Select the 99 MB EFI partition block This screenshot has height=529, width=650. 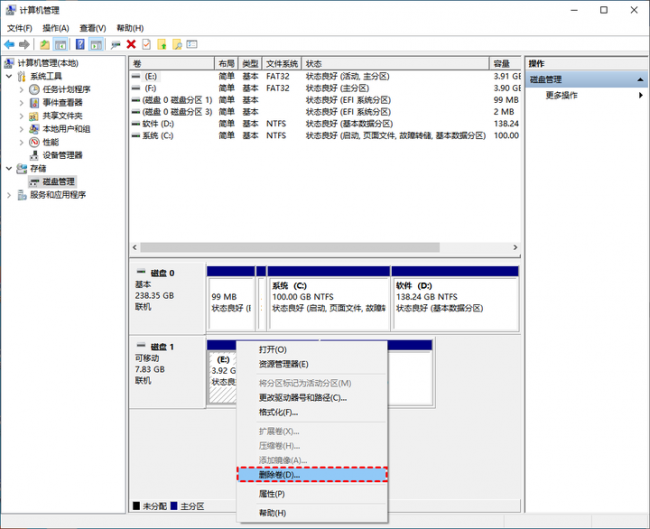tap(231, 298)
